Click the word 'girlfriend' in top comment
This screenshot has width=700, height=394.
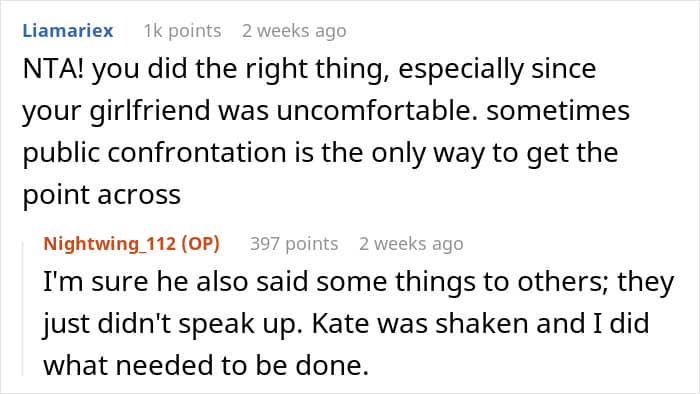pyautogui.click(x=150, y=111)
